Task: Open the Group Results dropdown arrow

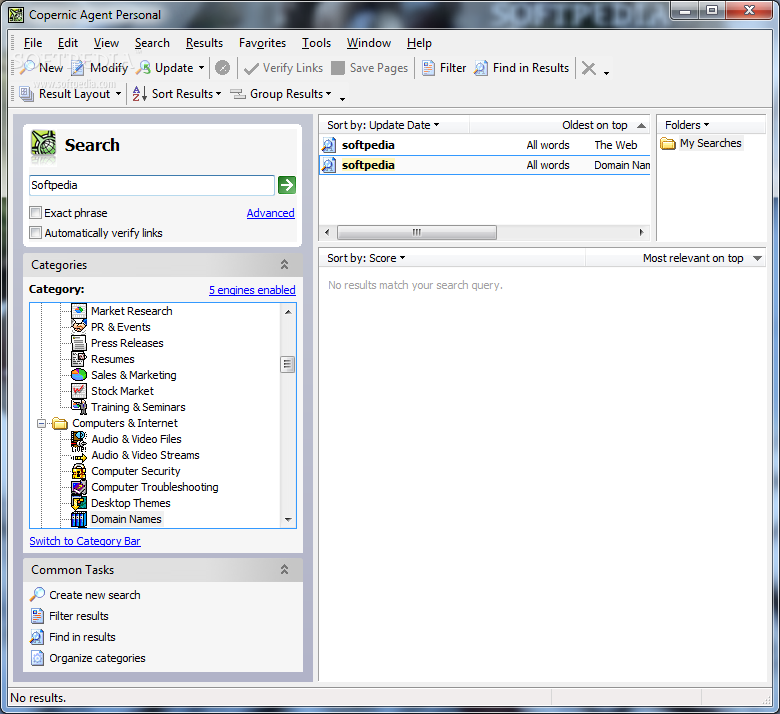Action: tap(328, 94)
